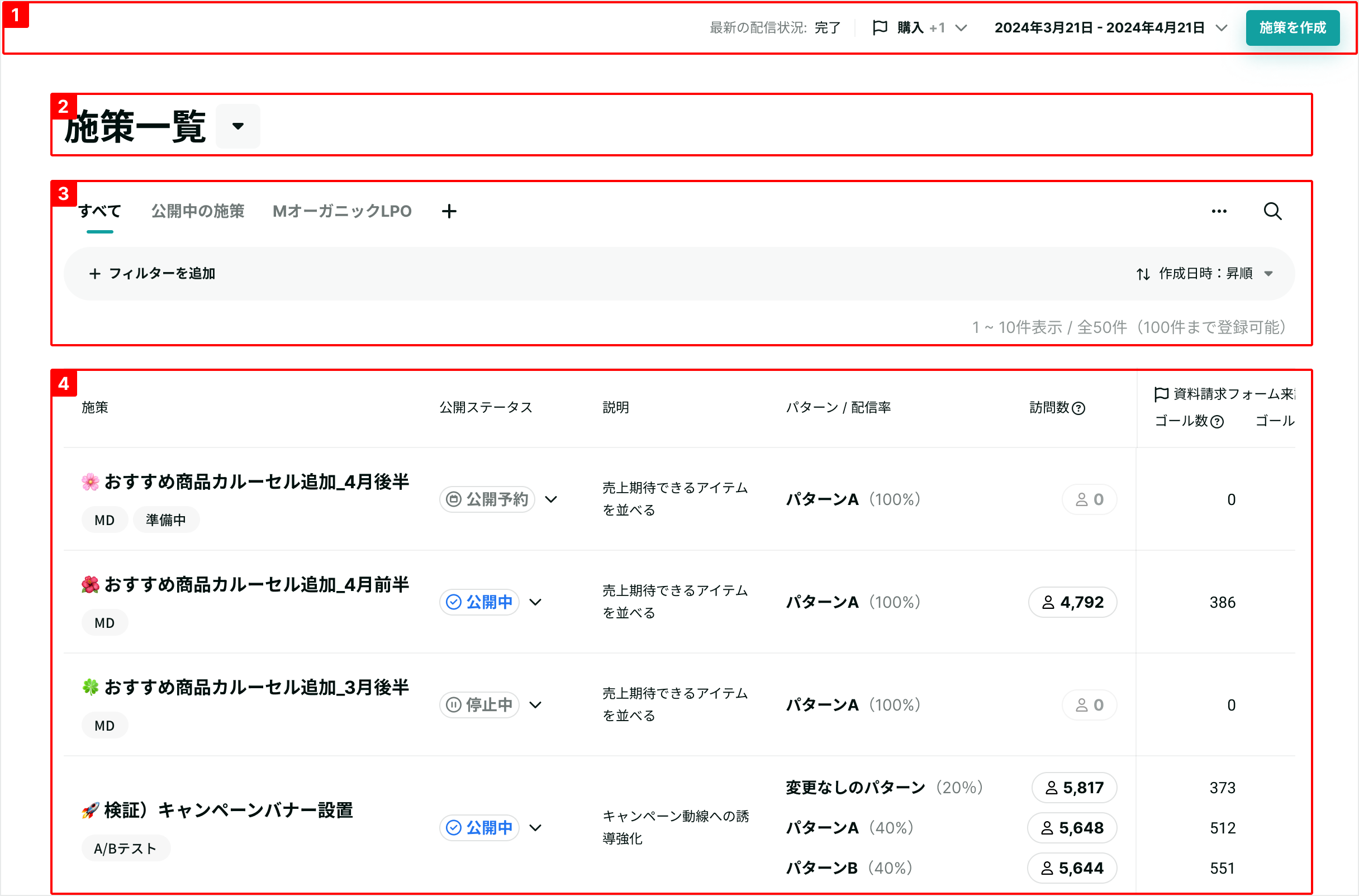Click visitor count 0 in 4月後半 row
Image resolution: width=1359 pixels, height=896 pixels.
pyautogui.click(x=1089, y=499)
